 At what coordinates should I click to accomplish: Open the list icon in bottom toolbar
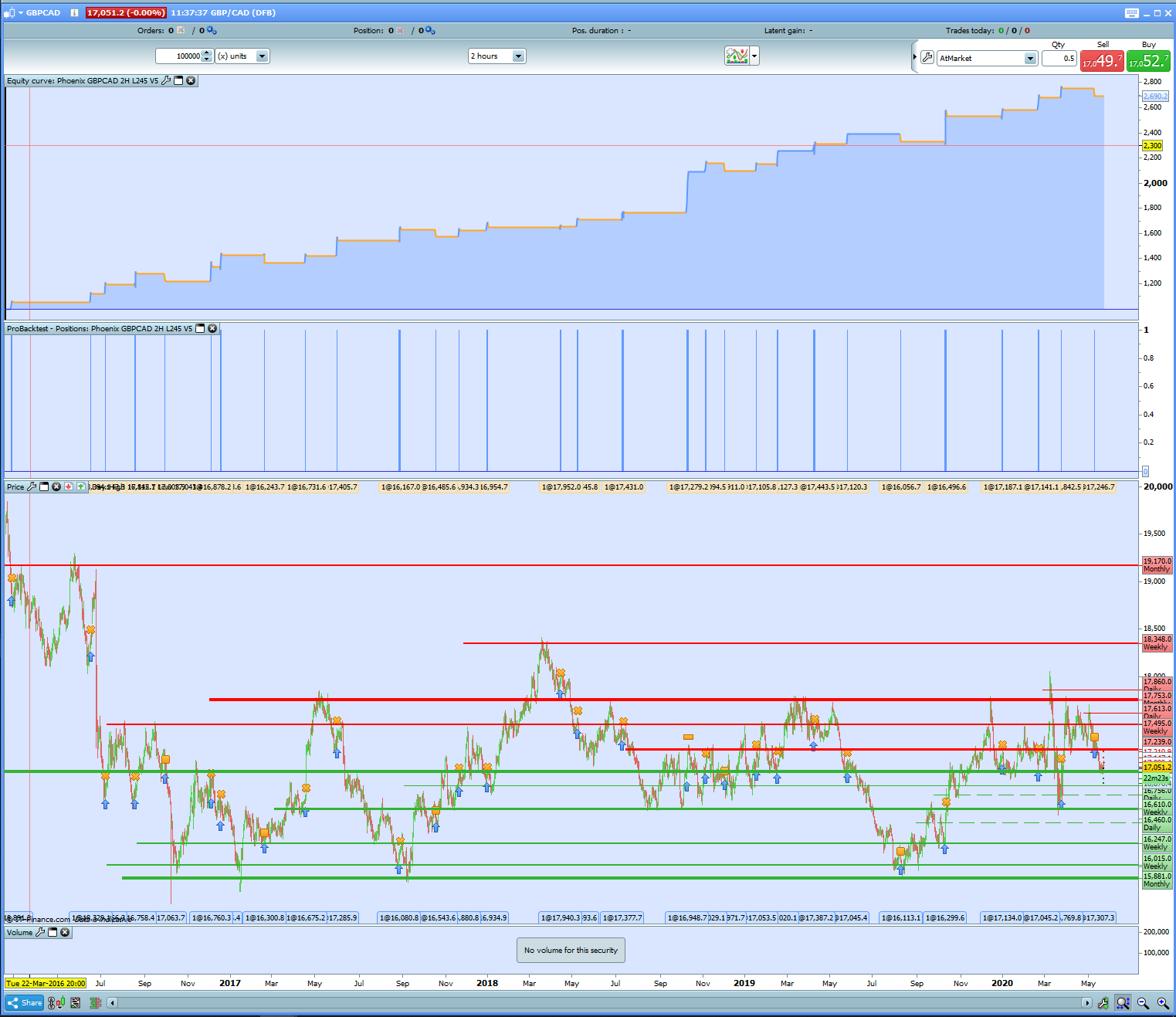(x=76, y=1003)
